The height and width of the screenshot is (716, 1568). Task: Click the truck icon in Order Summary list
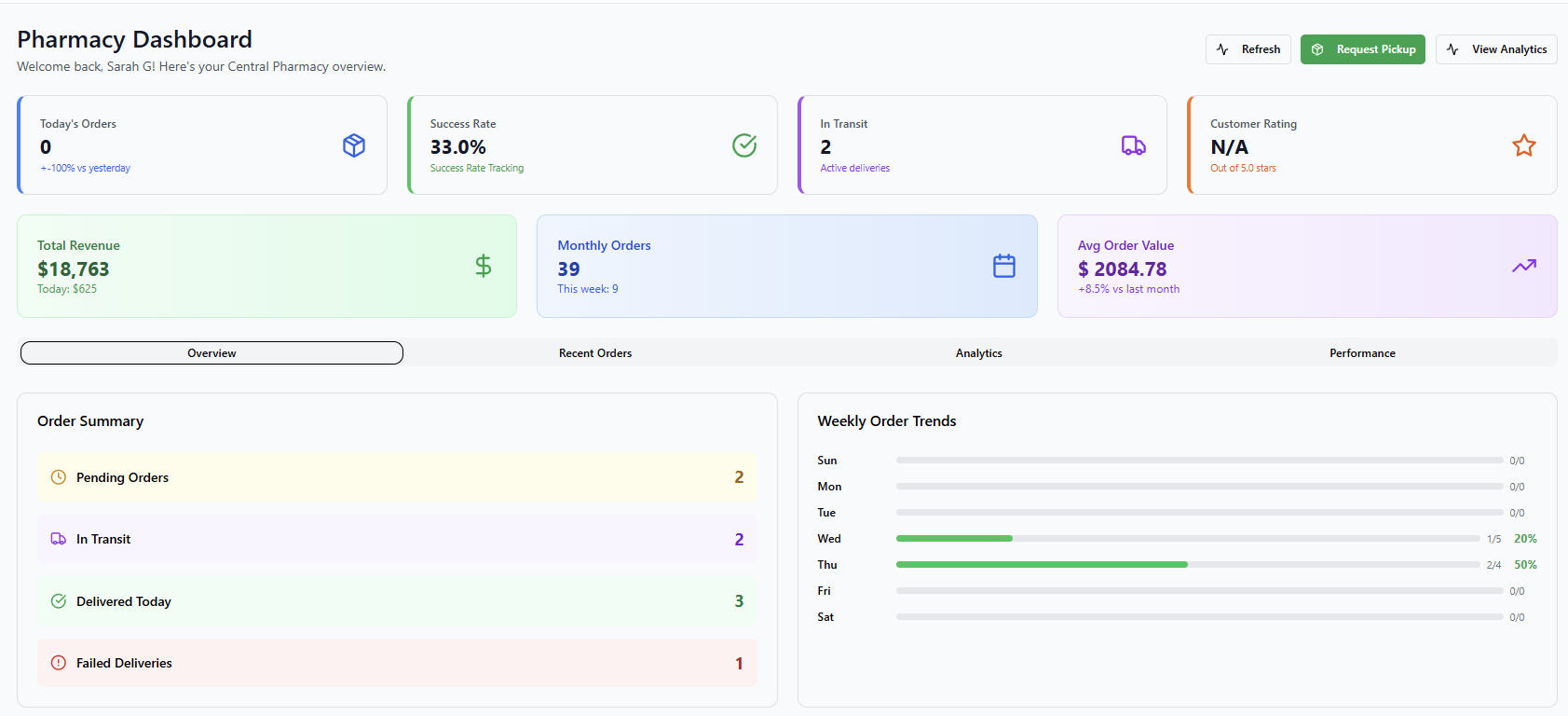coord(59,539)
